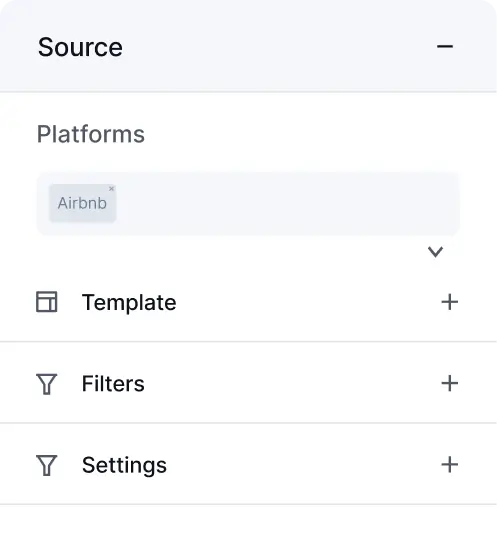The height and width of the screenshot is (546, 497).
Task: Open the Template menu item
Action: pos(248,302)
